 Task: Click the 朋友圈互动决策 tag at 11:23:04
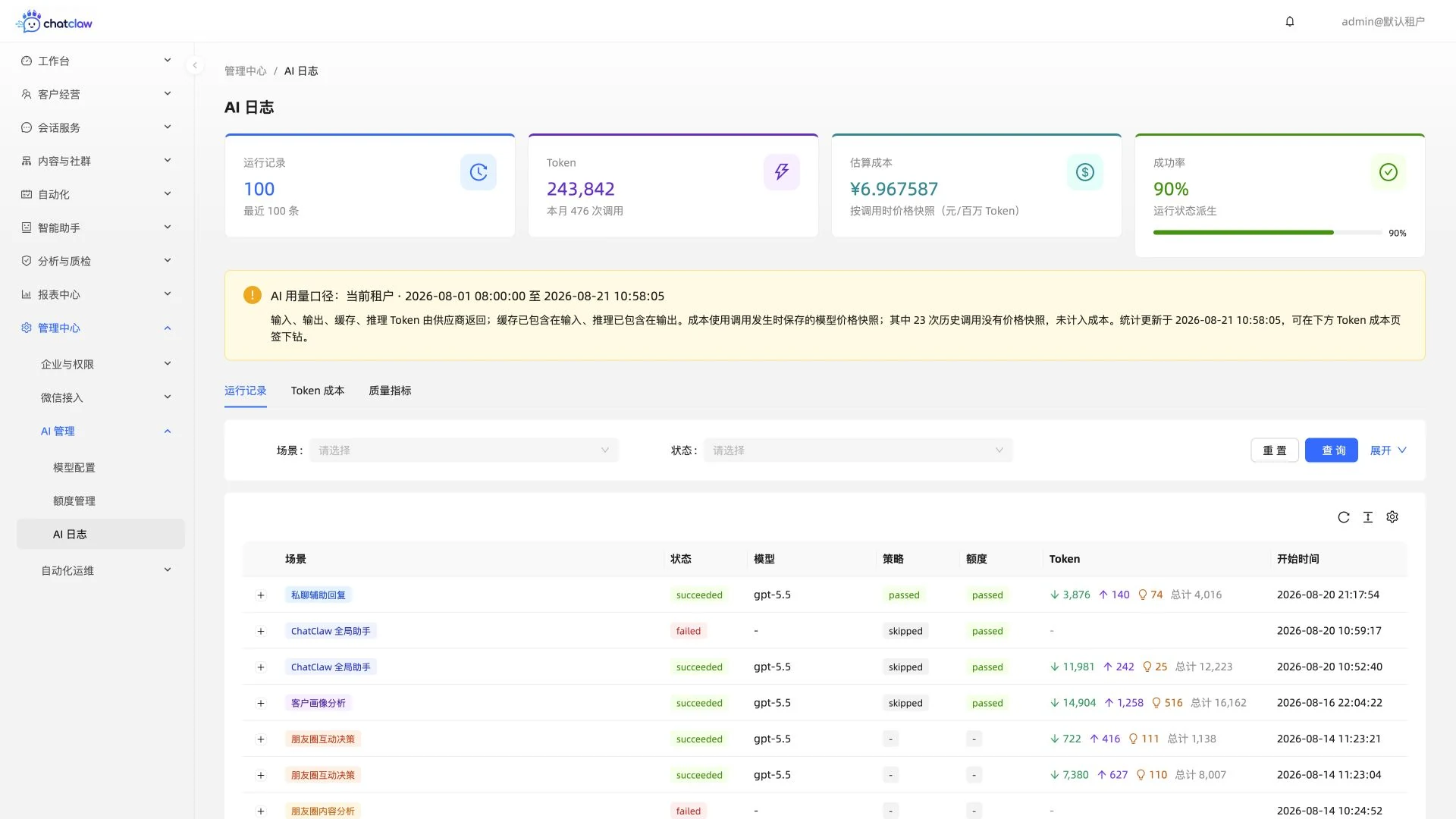(x=323, y=775)
